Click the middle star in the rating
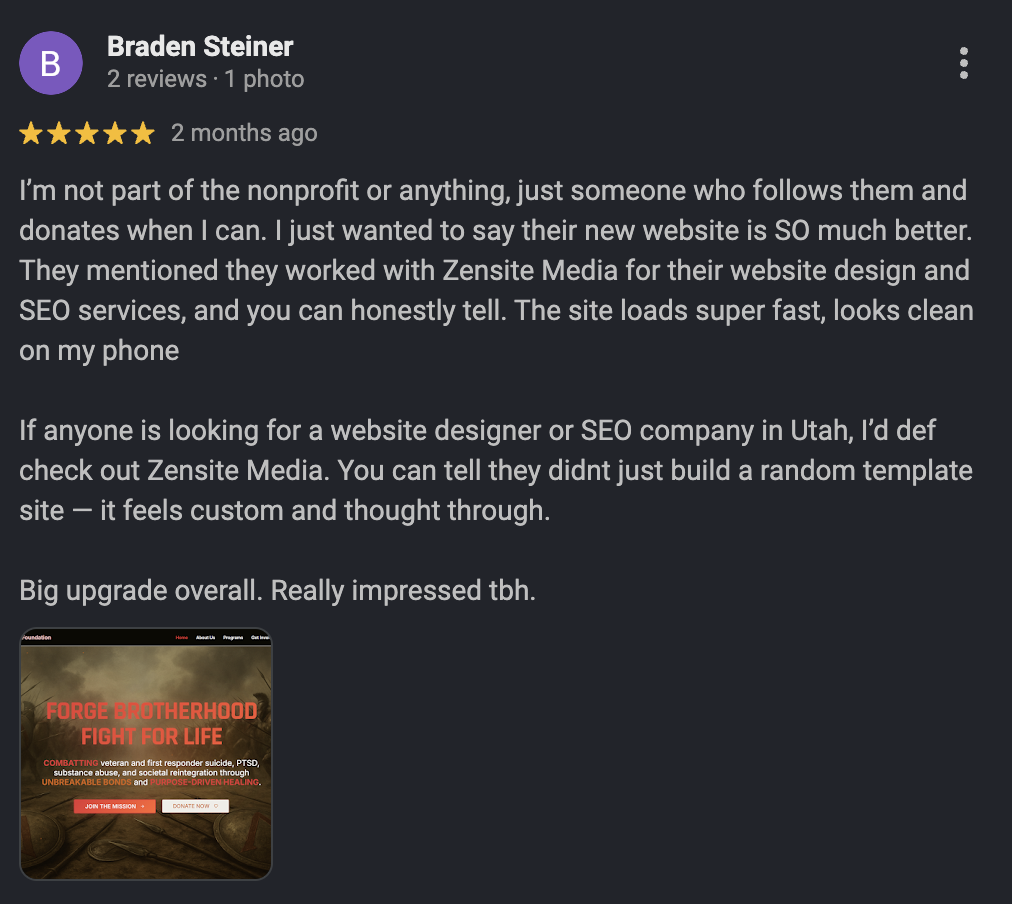The height and width of the screenshot is (904, 1012). (x=87, y=132)
